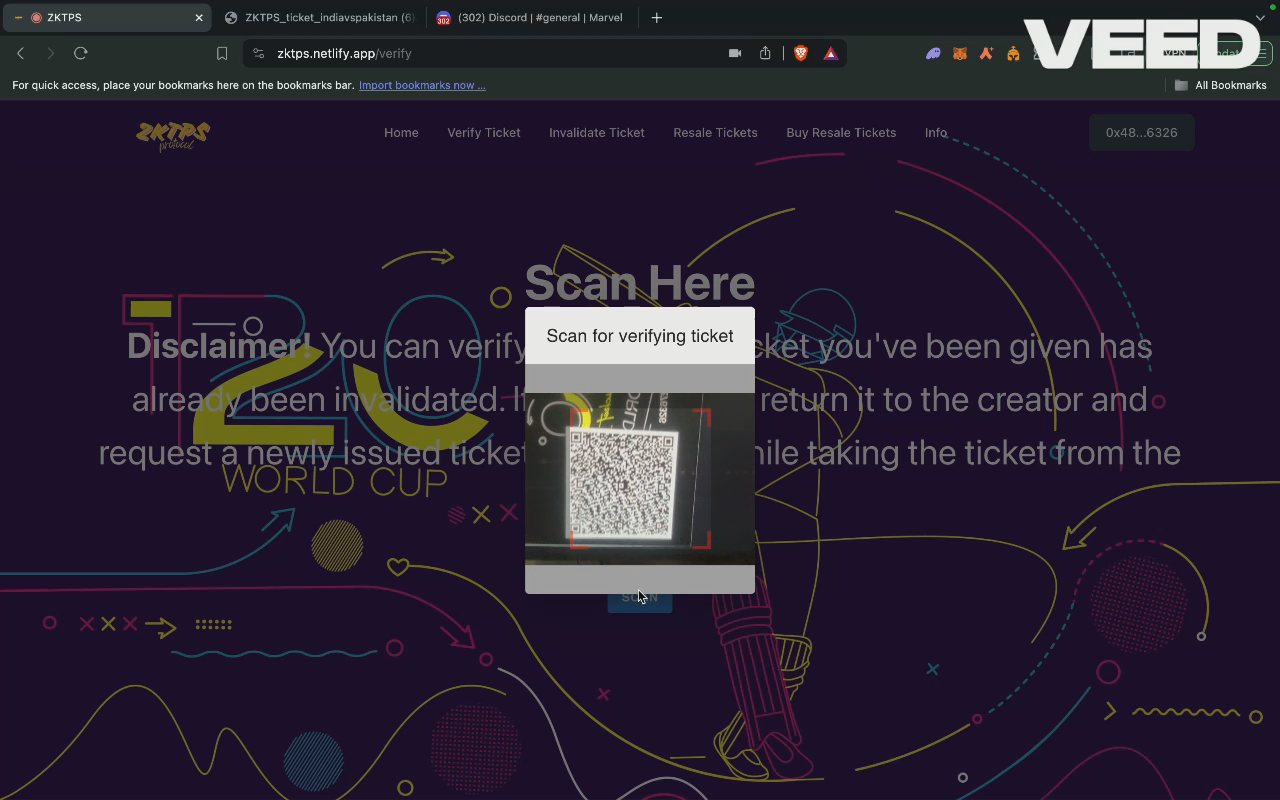Screen dimensions: 1280x800
Task: Open a new tab with the plus button
Action: pos(657,17)
